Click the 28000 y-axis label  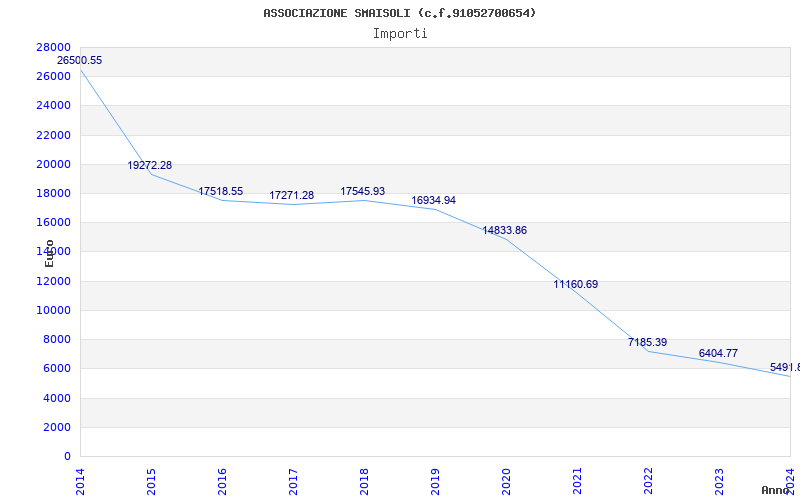pos(54,47)
